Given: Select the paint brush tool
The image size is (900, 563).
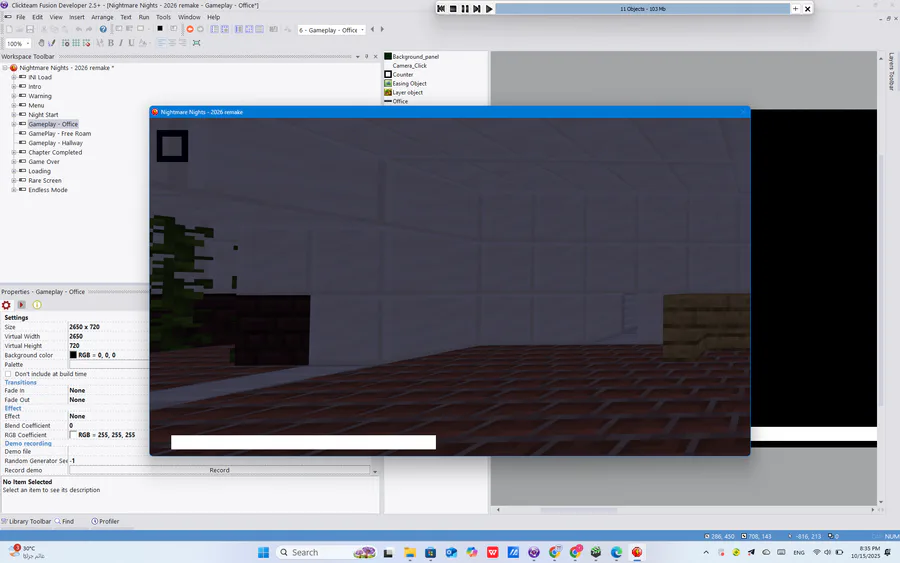Looking at the screenshot, I should coord(52,43).
